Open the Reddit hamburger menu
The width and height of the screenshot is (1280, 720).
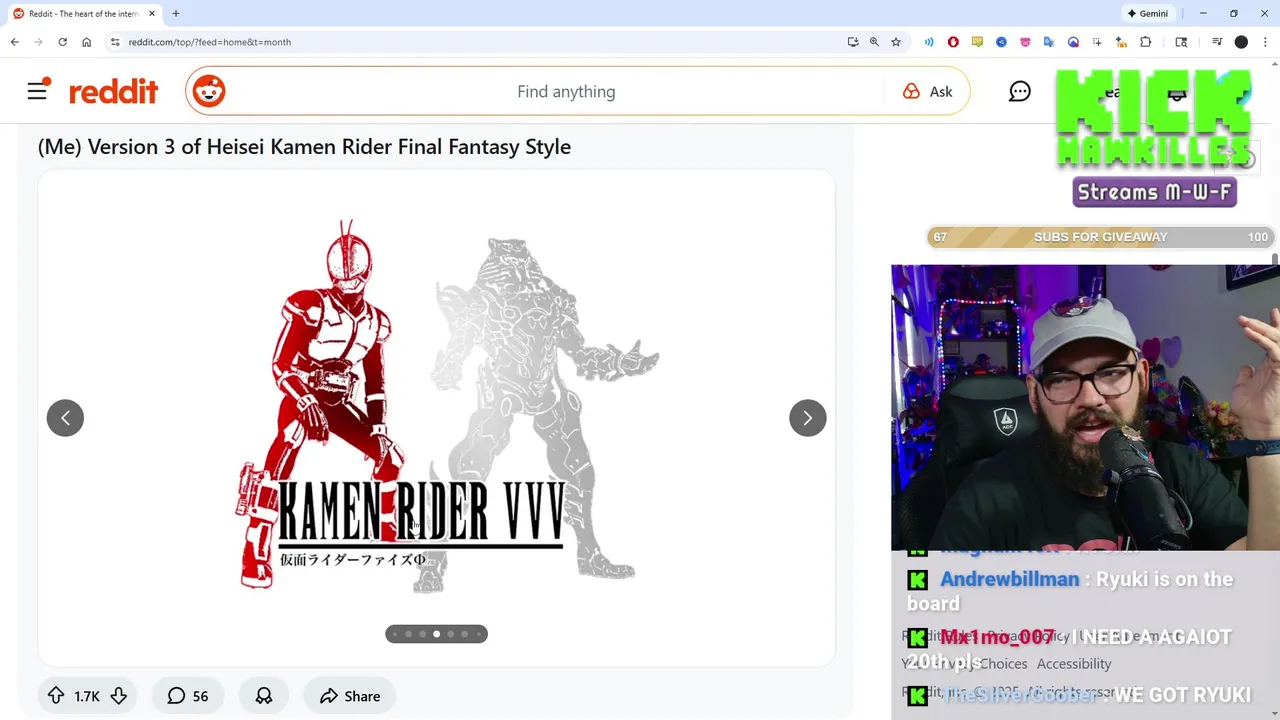(37, 91)
